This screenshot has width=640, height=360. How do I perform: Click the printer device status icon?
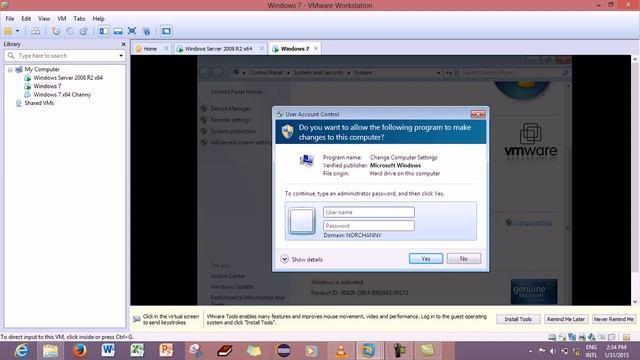point(582,337)
